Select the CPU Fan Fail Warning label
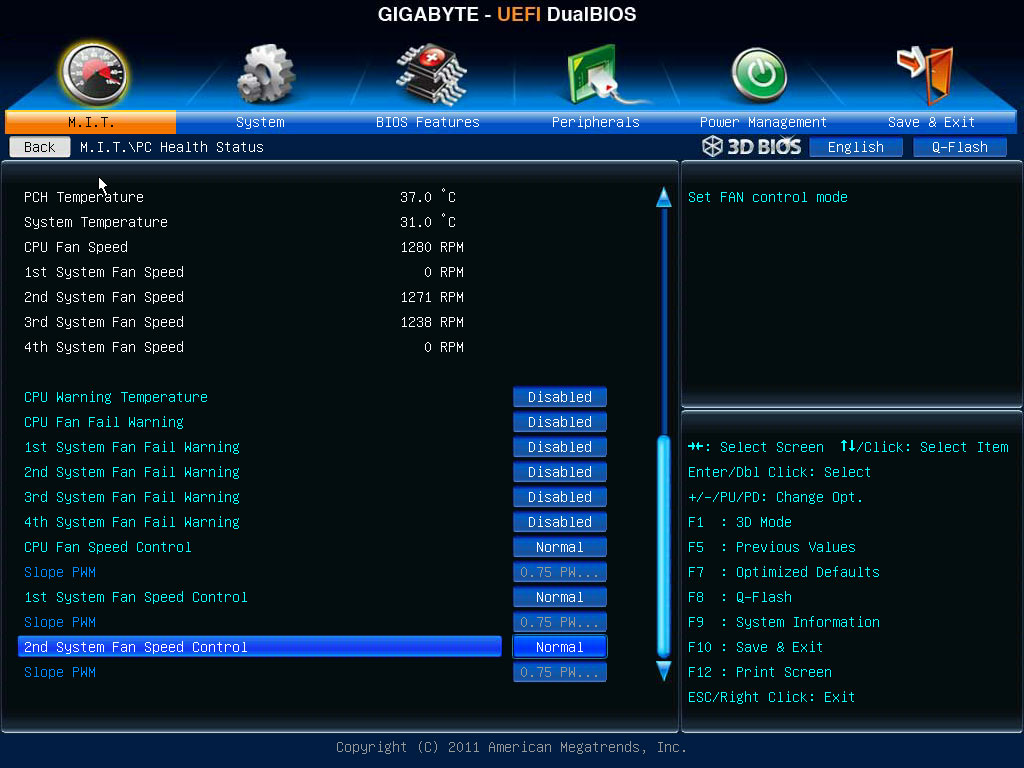The image size is (1024, 768). tap(104, 422)
